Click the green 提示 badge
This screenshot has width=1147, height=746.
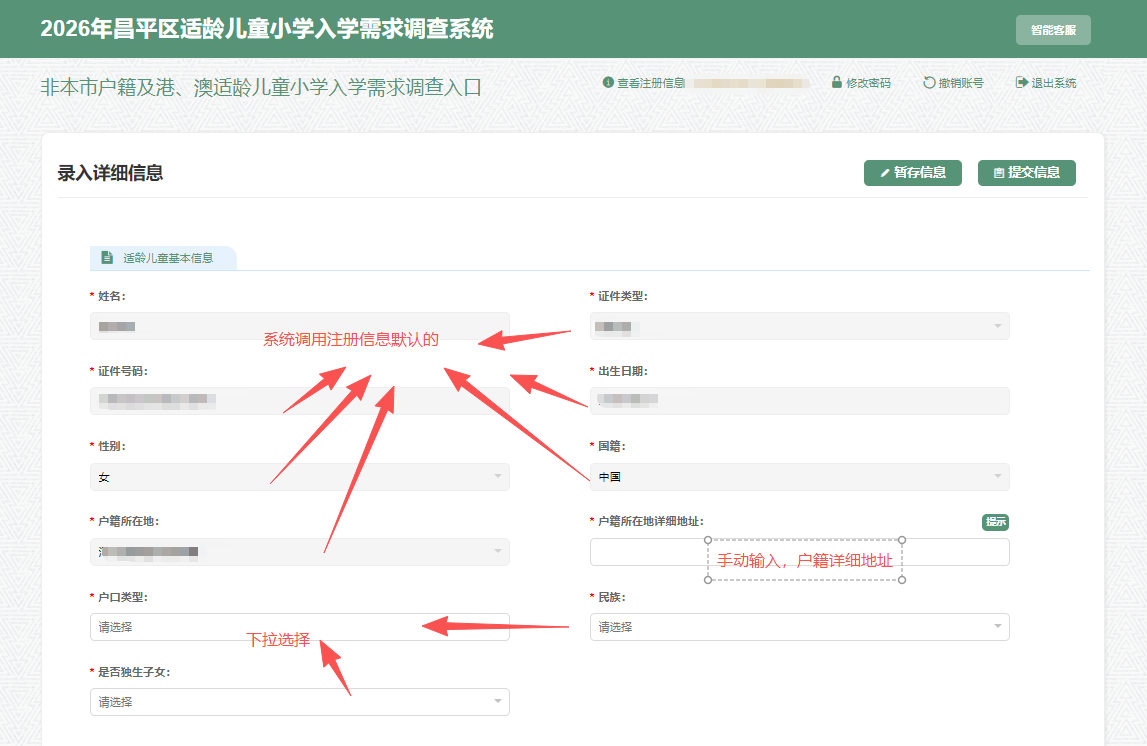point(995,522)
